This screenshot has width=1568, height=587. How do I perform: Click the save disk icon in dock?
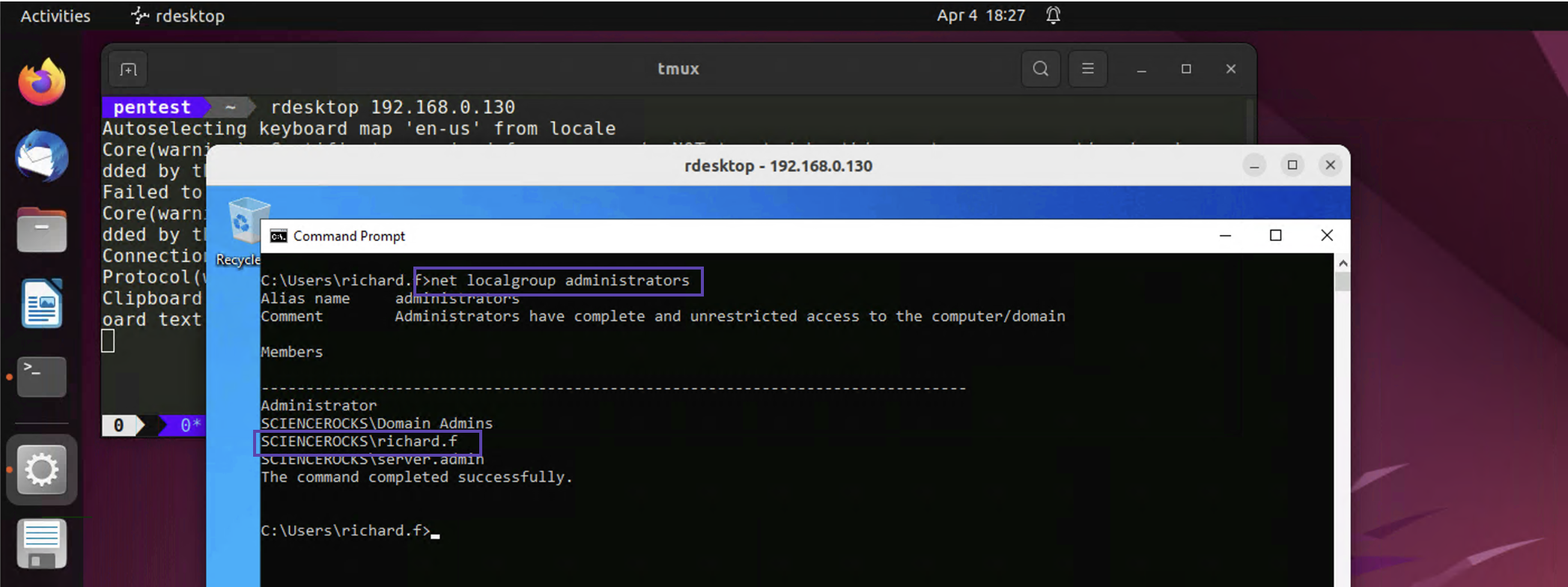pyautogui.click(x=42, y=544)
